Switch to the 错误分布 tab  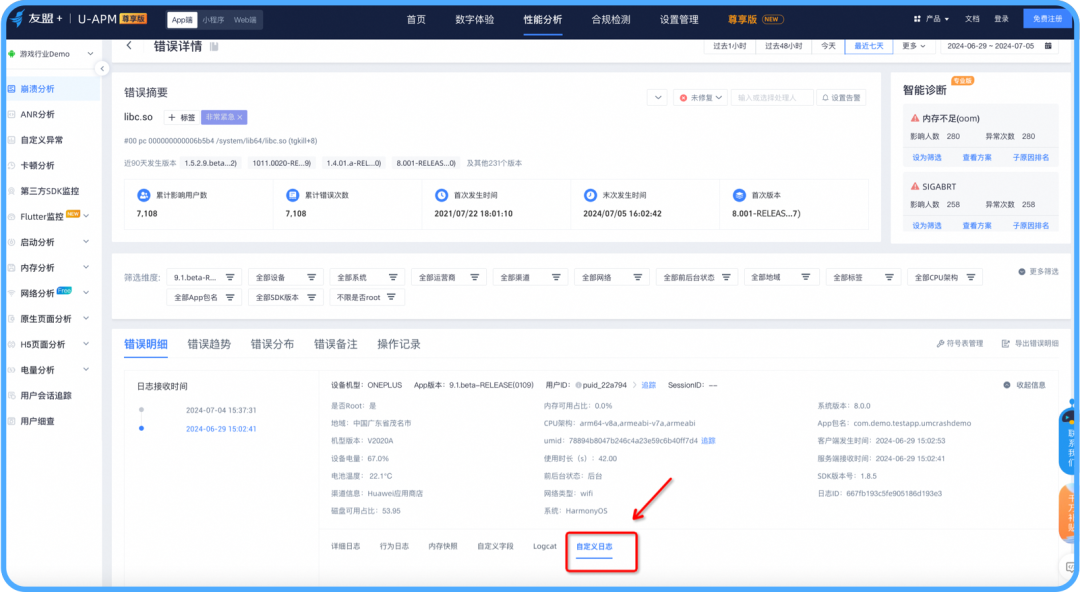pyautogui.click(x=272, y=344)
